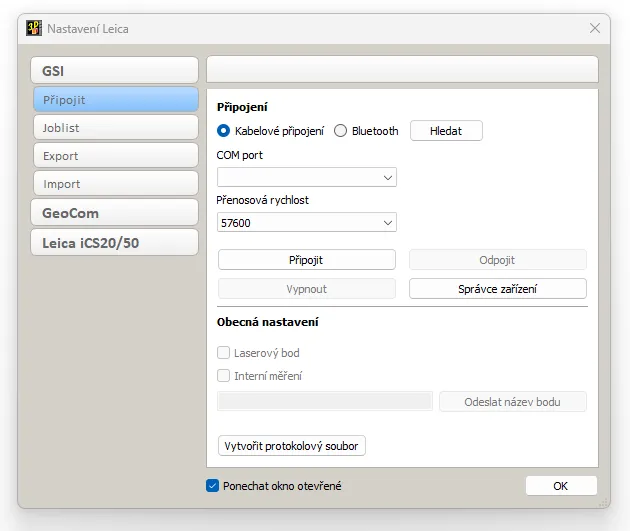
Task: Click the Hledat button
Action: tap(446, 131)
